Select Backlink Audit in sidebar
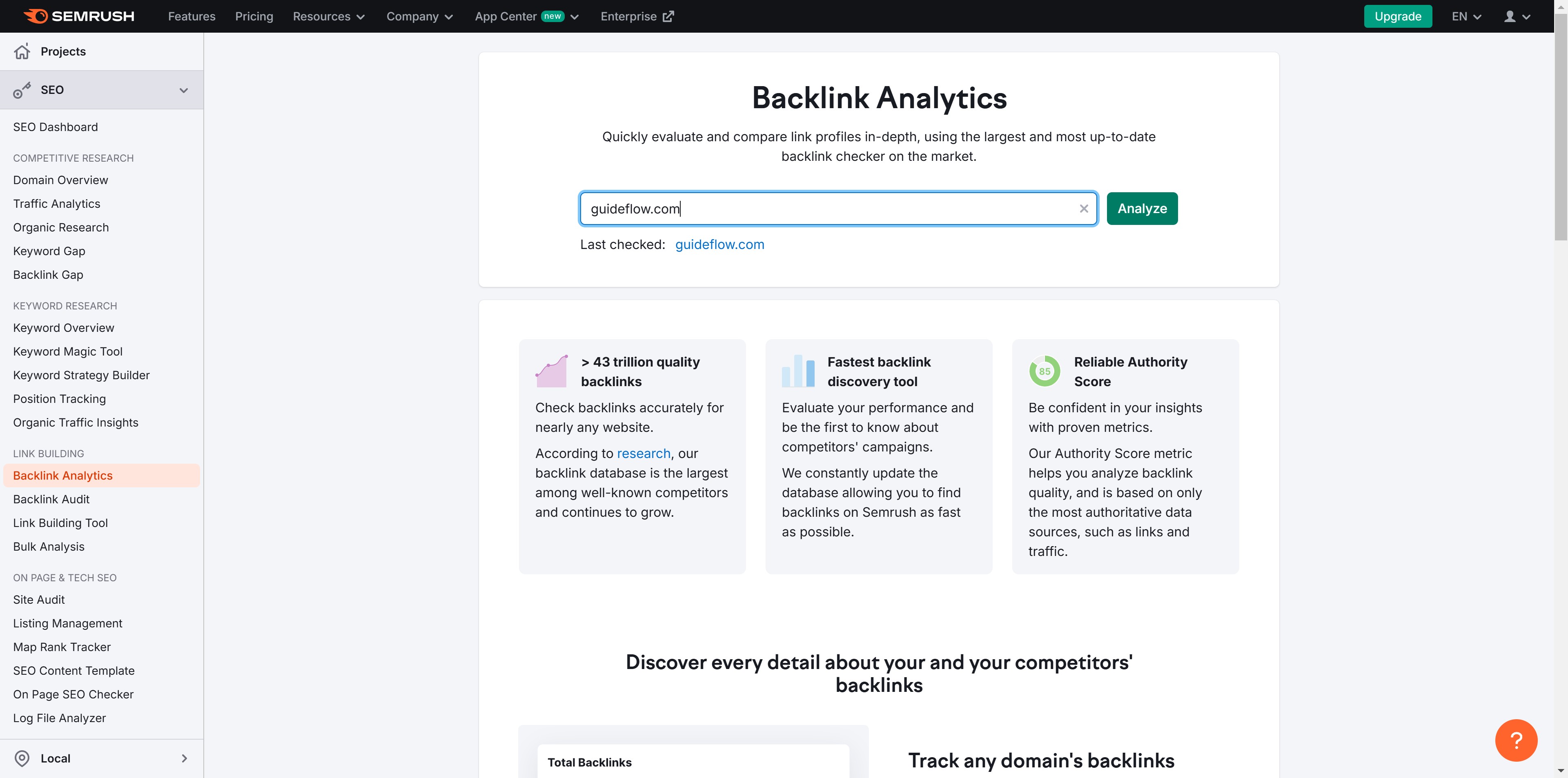1568x778 pixels. (x=51, y=499)
